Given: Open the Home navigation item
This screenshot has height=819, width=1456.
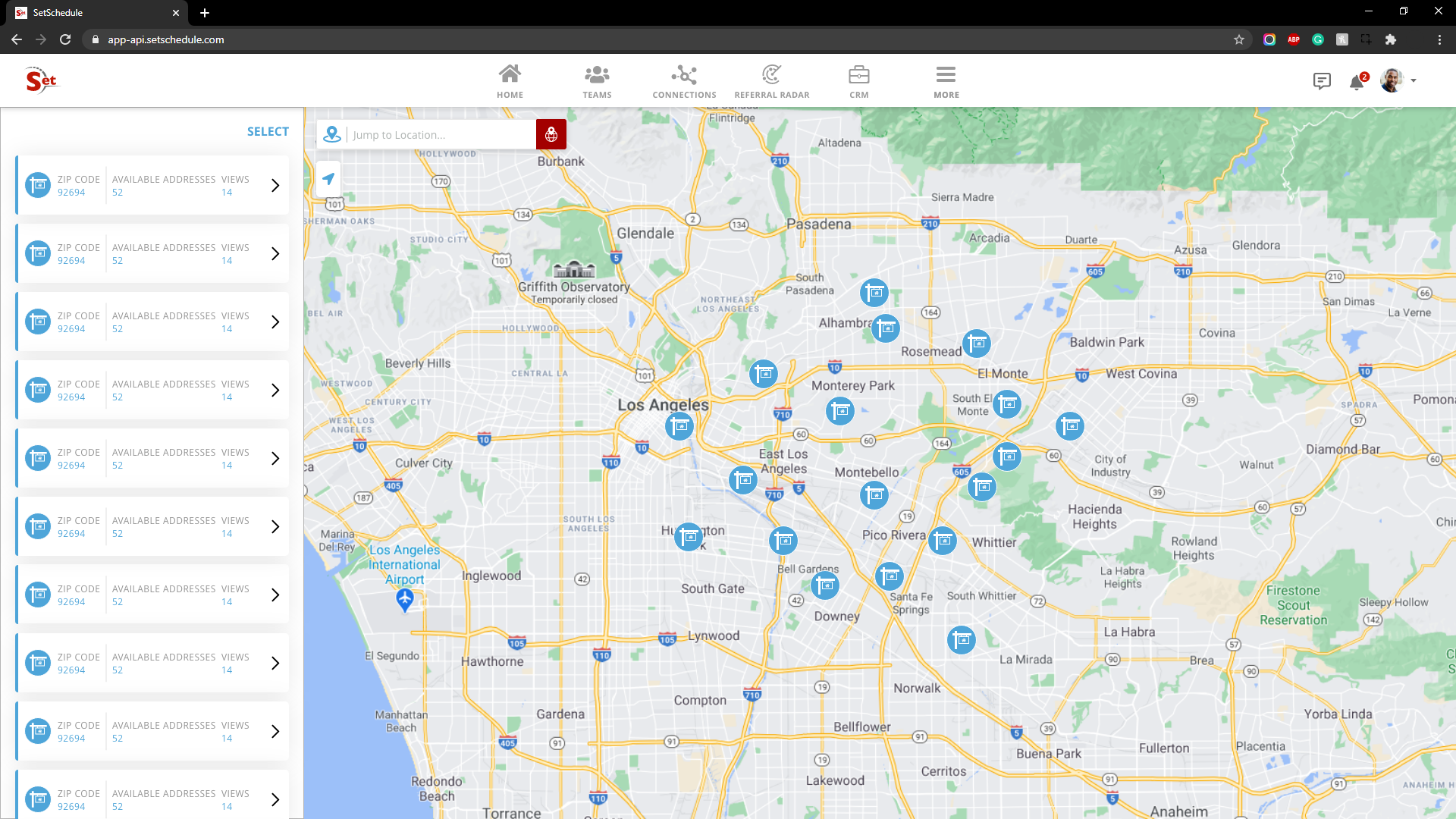Looking at the screenshot, I should [510, 81].
